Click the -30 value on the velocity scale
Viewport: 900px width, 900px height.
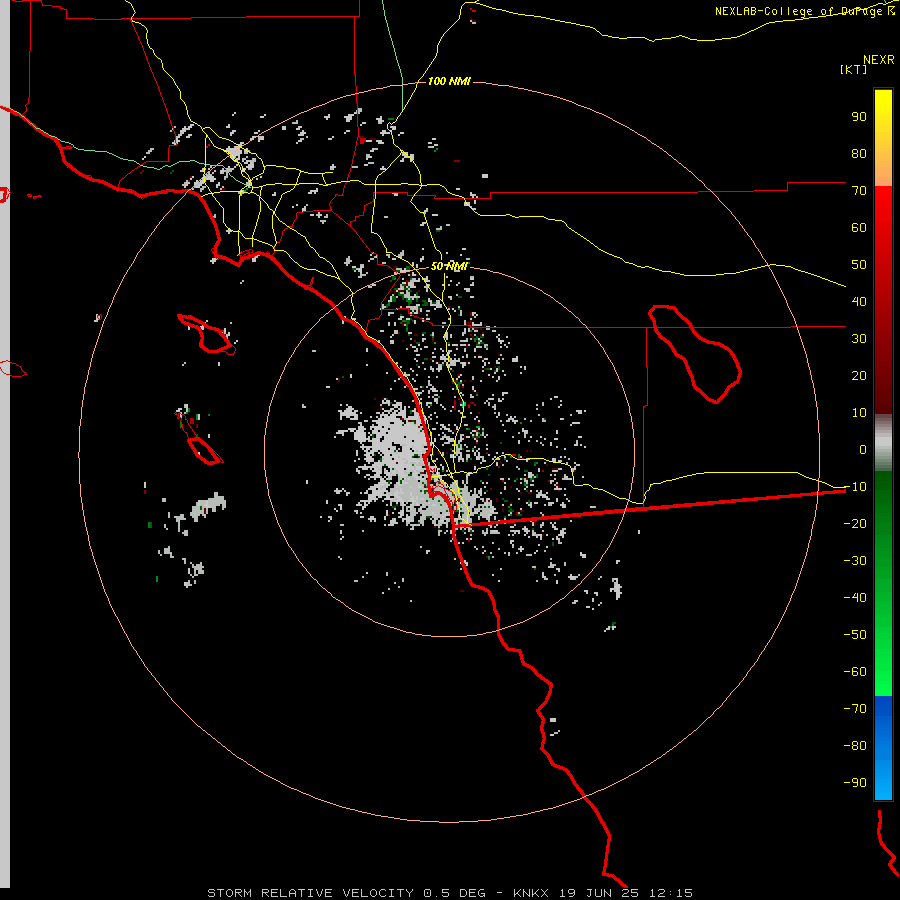click(855, 561)
